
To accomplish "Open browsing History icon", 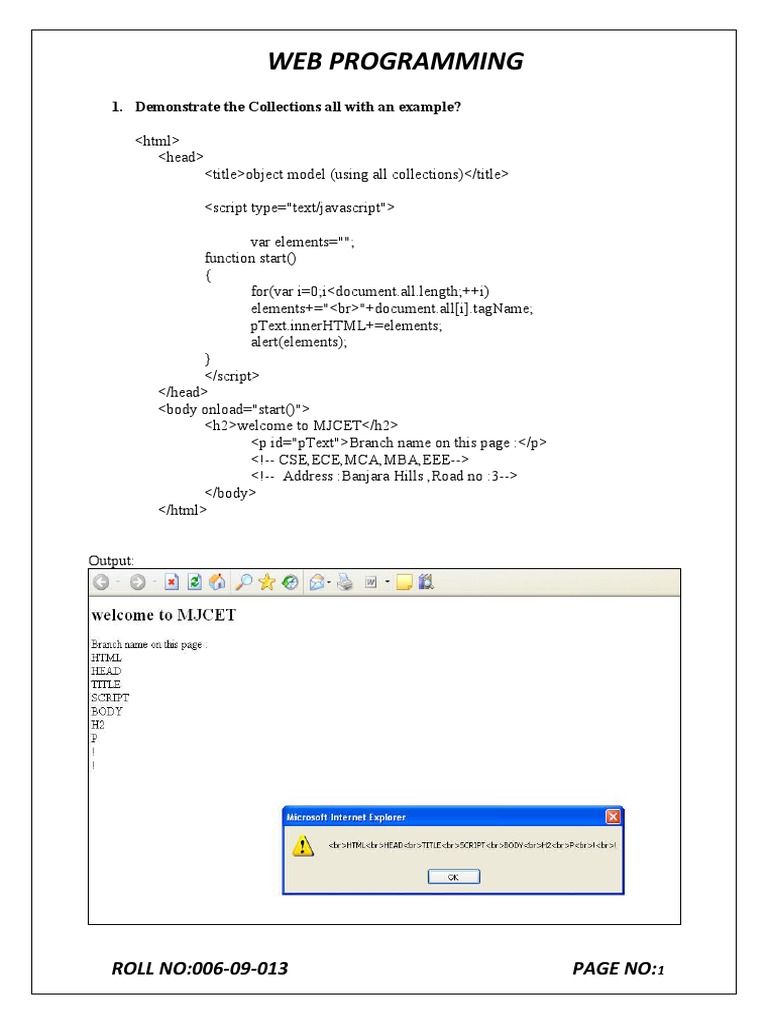I will 290,582.
